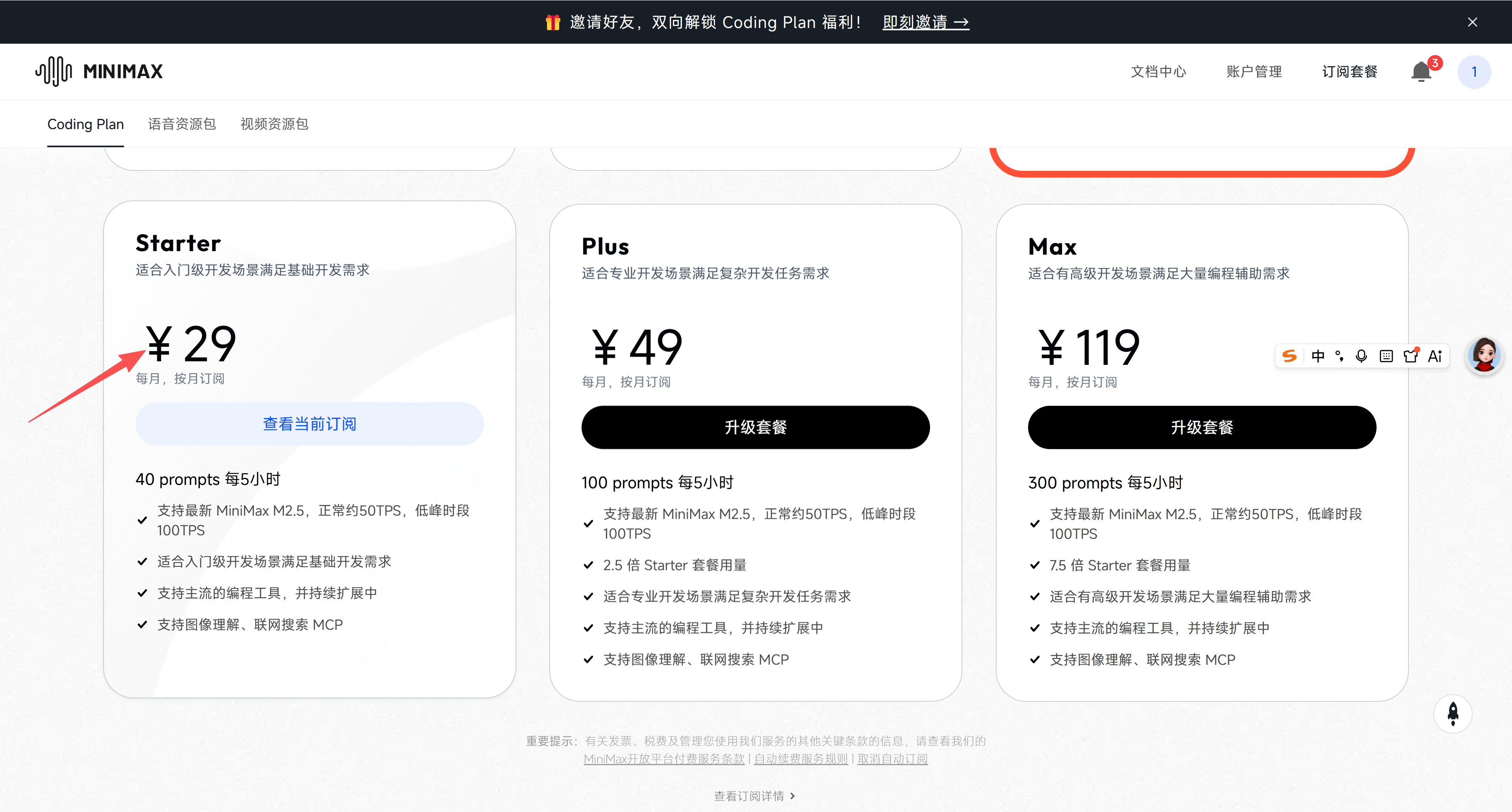The image size is (1512, 812).
Task: Open the skin shirt icon
Action: (1410, 355)
